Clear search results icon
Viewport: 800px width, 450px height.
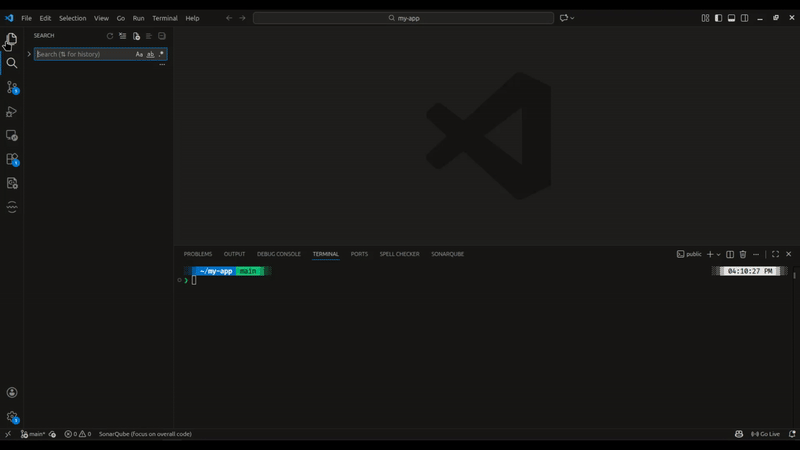coord(122,36)
